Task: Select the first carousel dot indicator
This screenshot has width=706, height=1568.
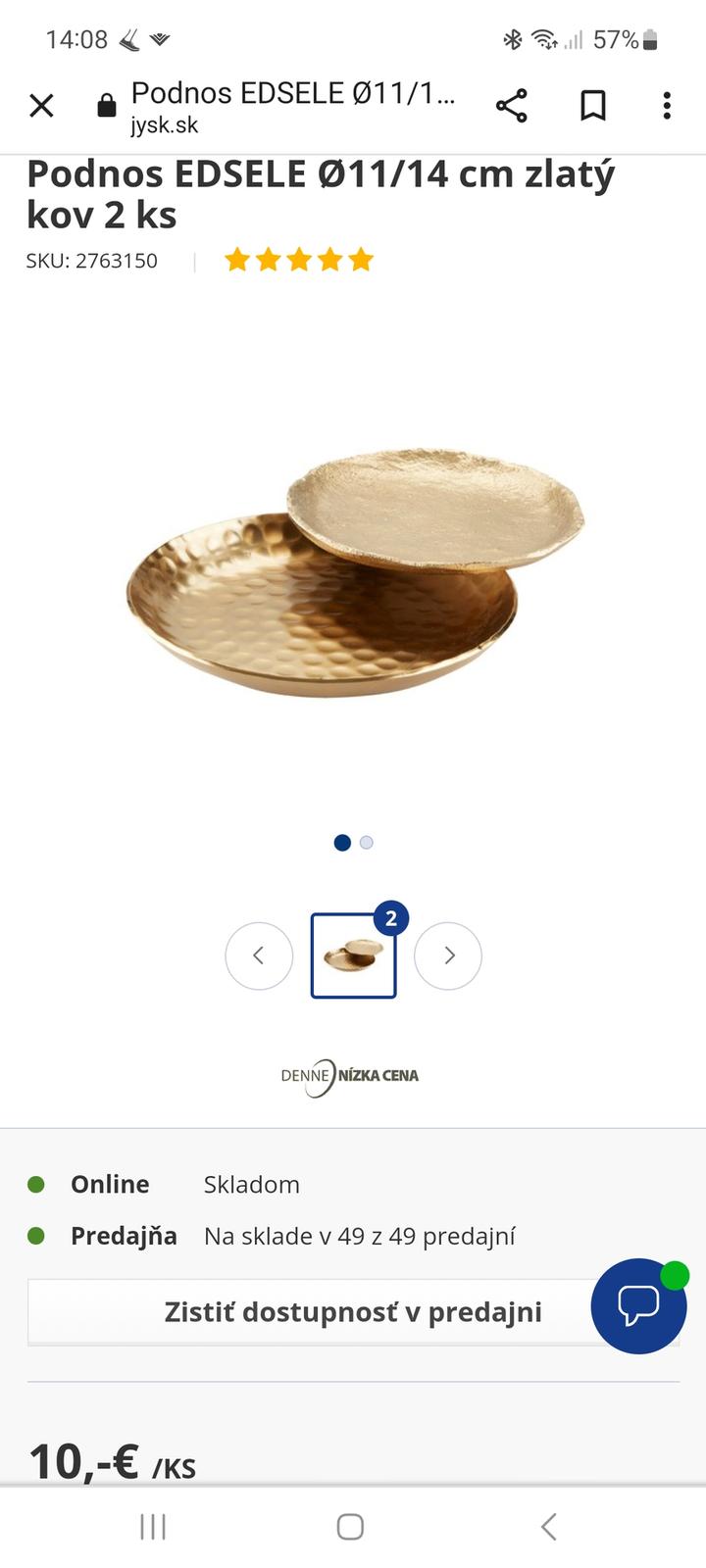Action: (342, 843)
